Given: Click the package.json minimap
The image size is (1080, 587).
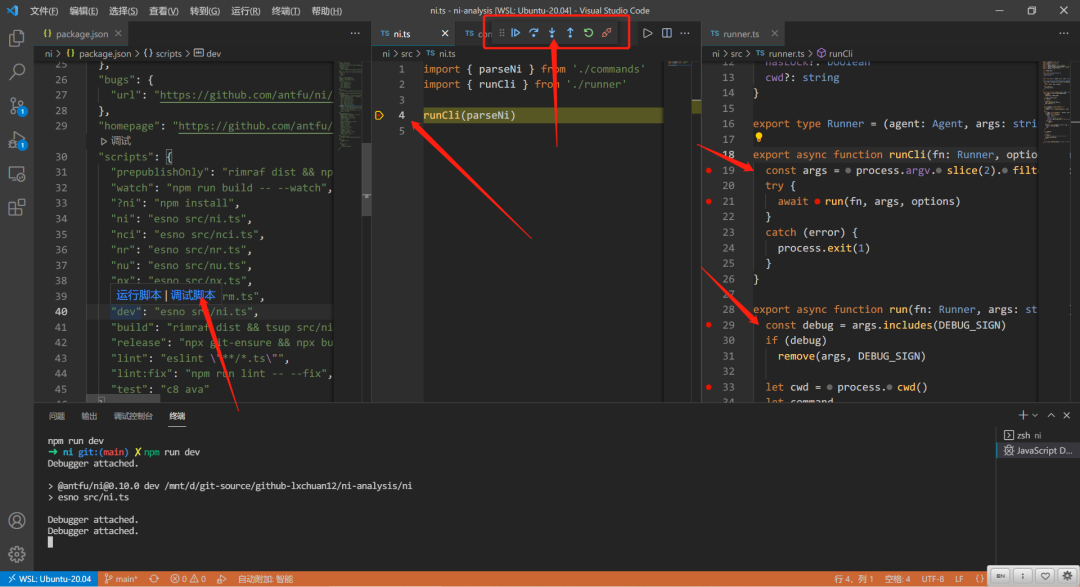Looking at the screenshot, I should tap(350, 103).
